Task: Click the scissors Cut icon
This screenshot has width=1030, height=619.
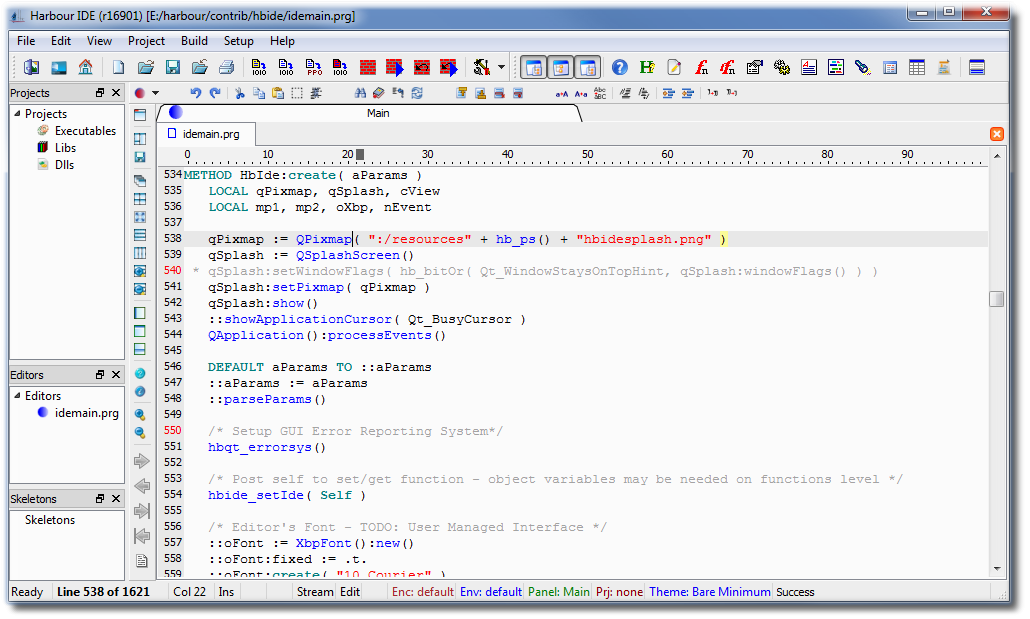Action: tap(240, 93)
